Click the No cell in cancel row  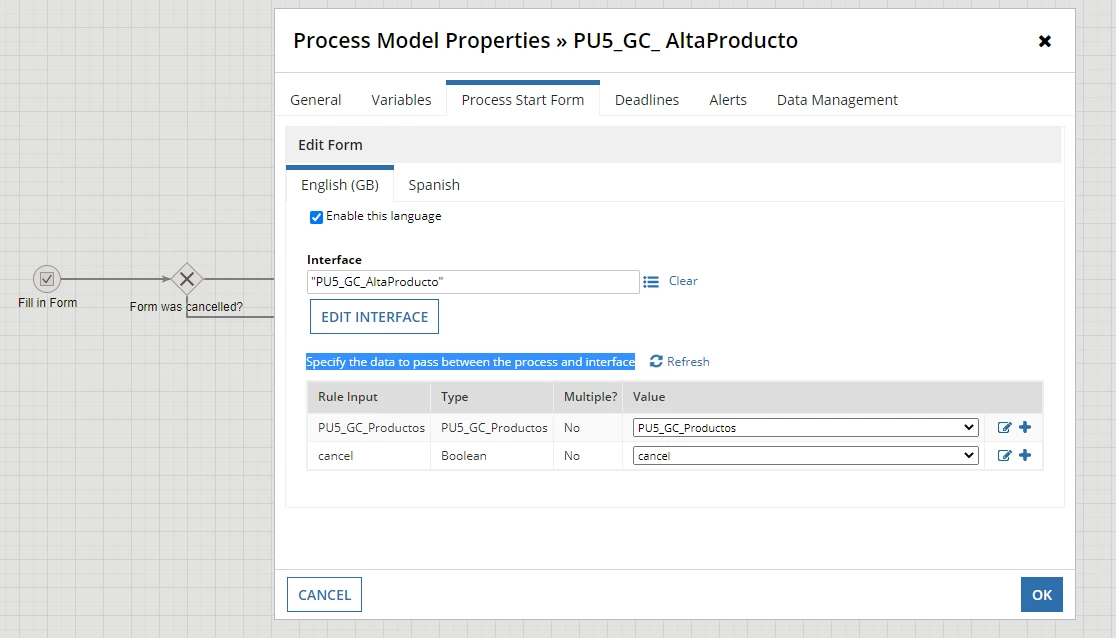[x=588, y=456]
